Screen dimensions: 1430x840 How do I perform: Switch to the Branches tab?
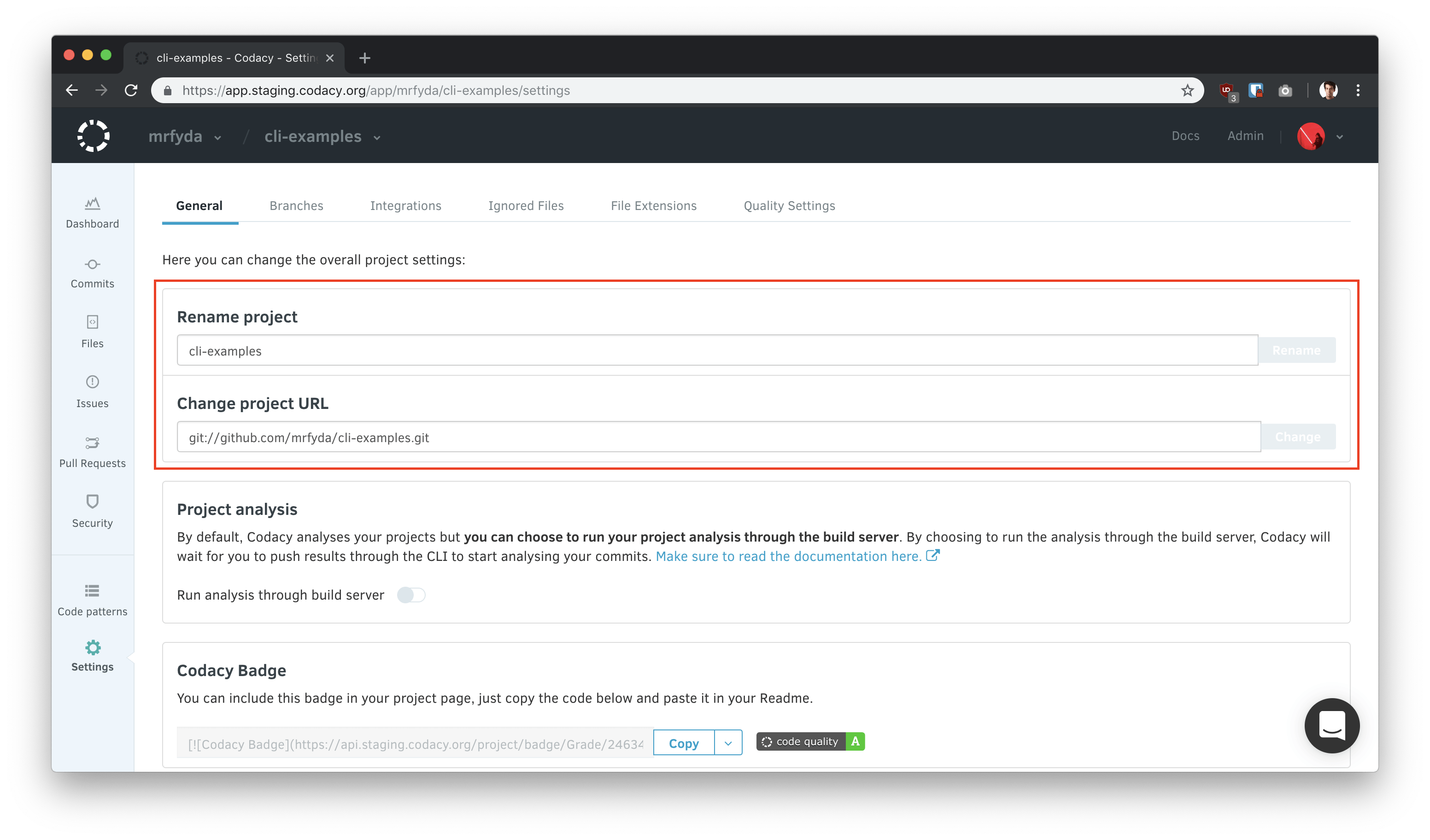[x=296, y=206]
